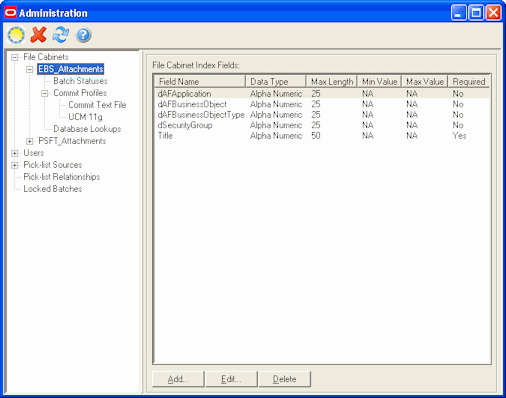Expand the PSFT_Attachments node
The height and width of the screenshot is (398, 506).
pos(30,141)
